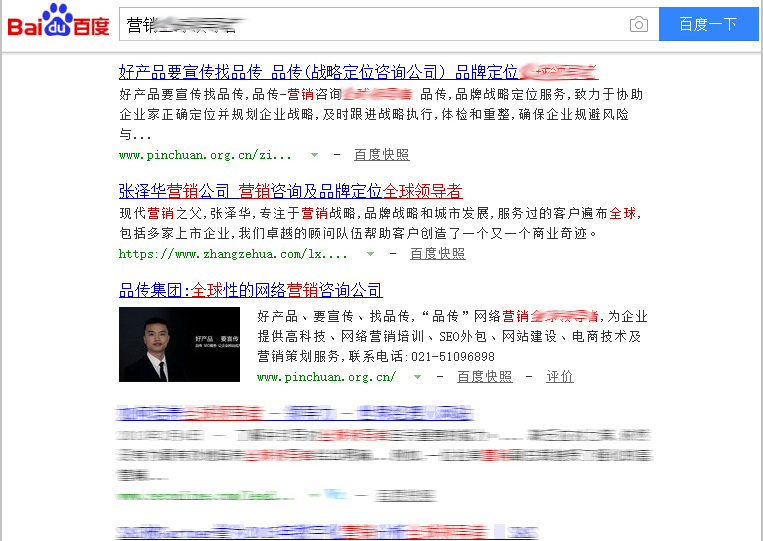Image resolution: width=763 pixels, height=541 pixels.
Task: Click phone number text 021-51096898
Action: (x=453, y=357)
